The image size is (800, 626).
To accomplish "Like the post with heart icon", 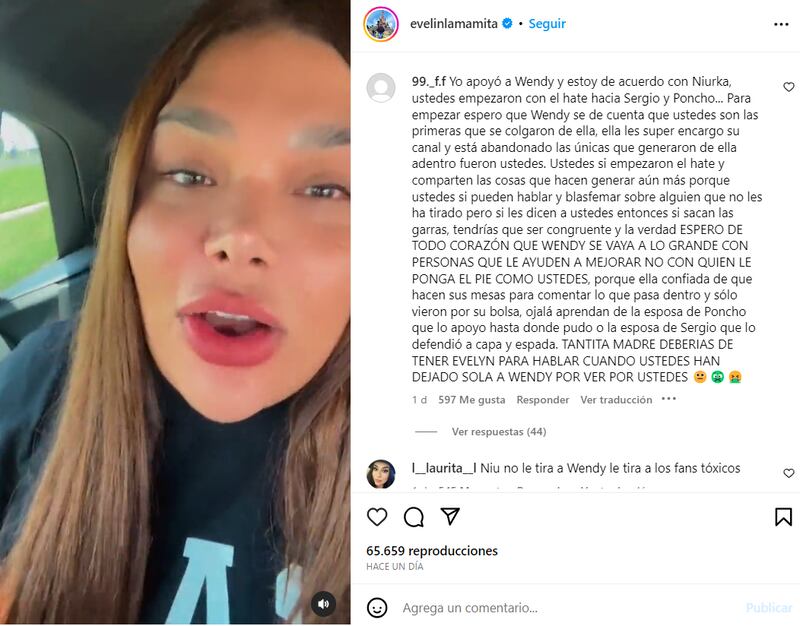I will pos(377,517).
